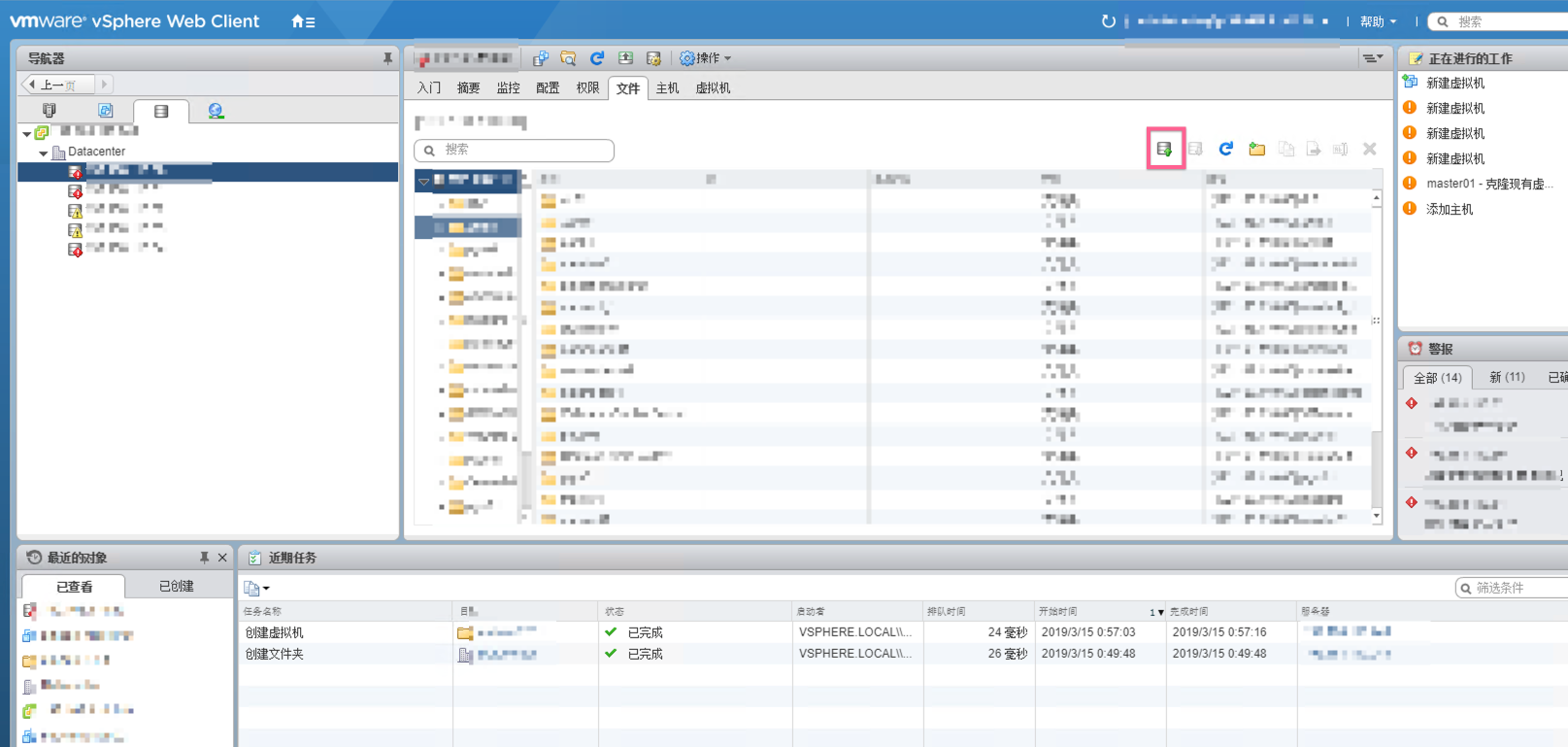Image resolution: width=1568 pixels, height=747 pixels.
Task: Collapse the Datacenter tree node
Action: pos(44,153)
